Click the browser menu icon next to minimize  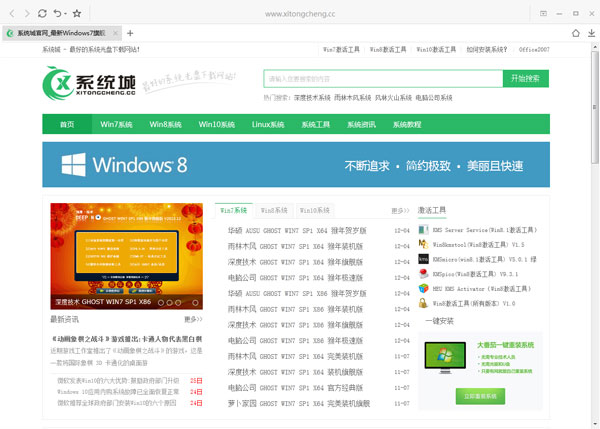[x=543, y=13]
